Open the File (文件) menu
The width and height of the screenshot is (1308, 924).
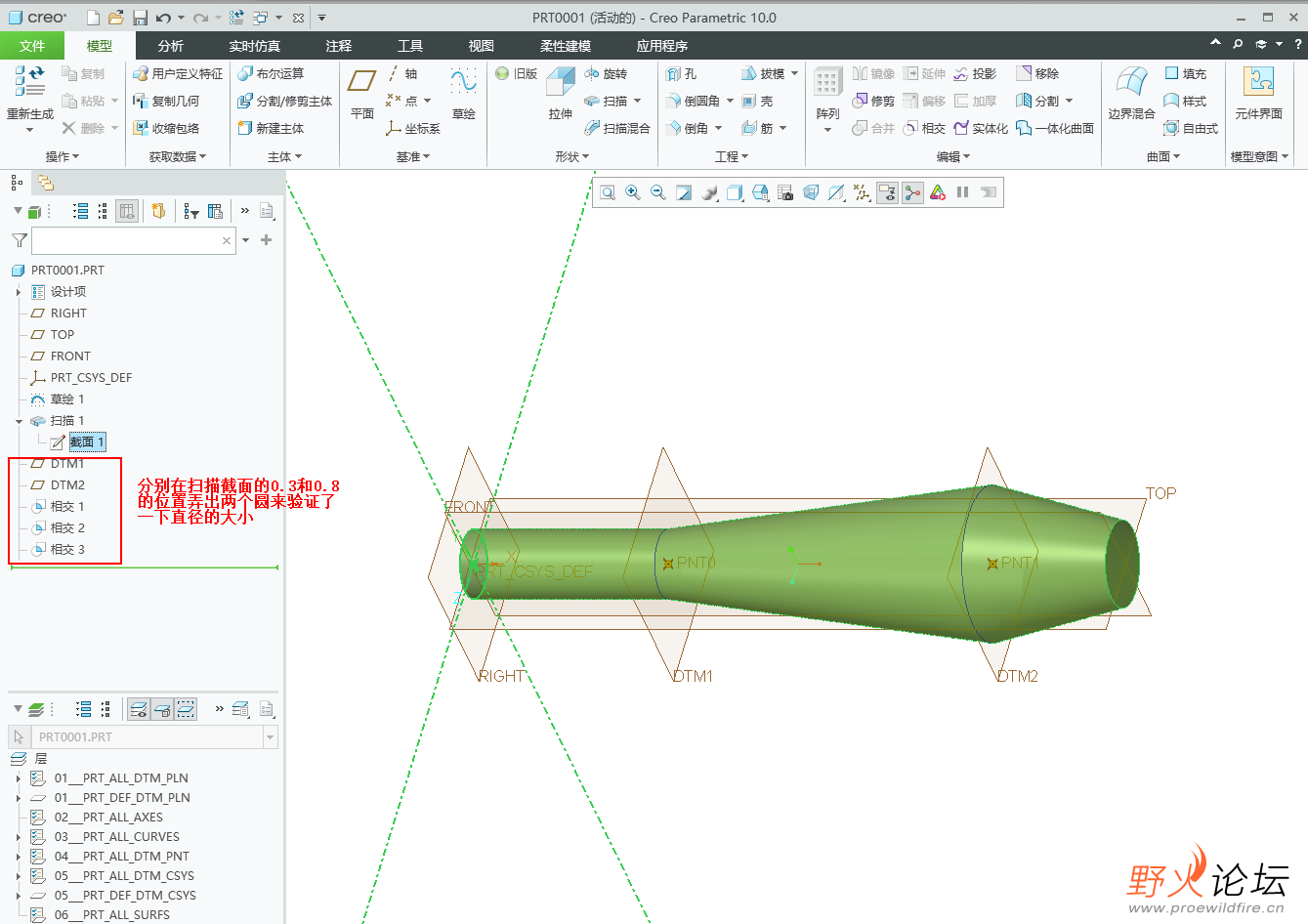[32, 46]
